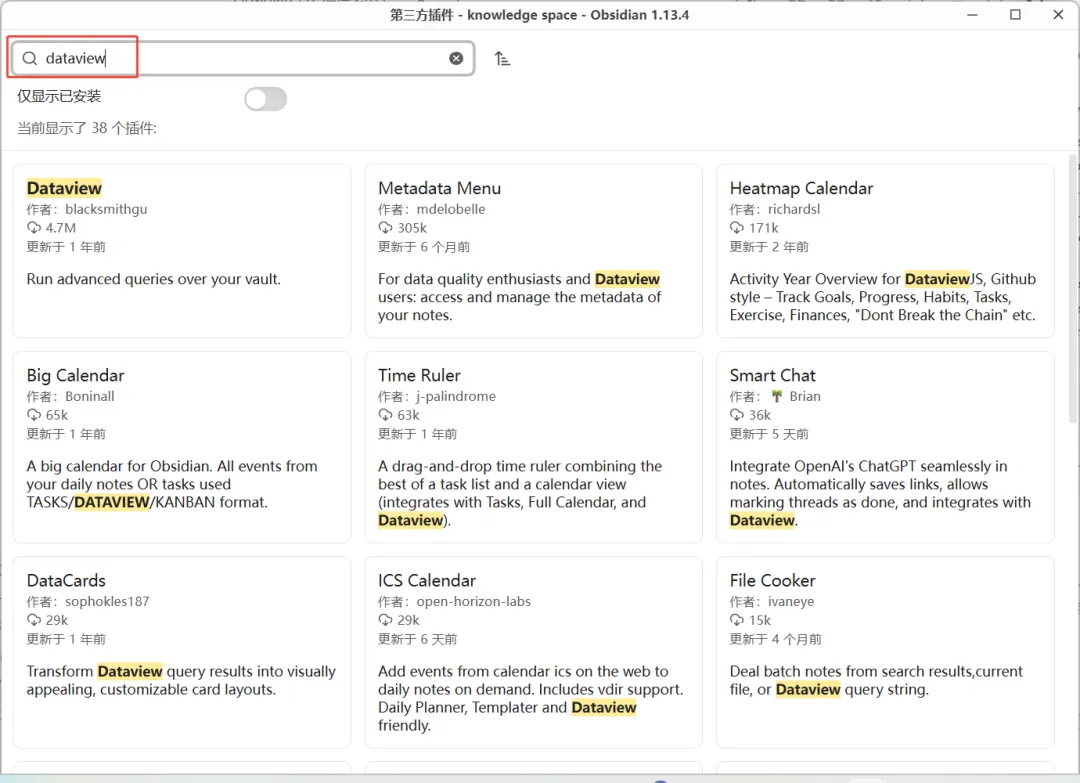Open the Heatmap Calendar plugin title
Screen dimensions: 1080x783
801,188
